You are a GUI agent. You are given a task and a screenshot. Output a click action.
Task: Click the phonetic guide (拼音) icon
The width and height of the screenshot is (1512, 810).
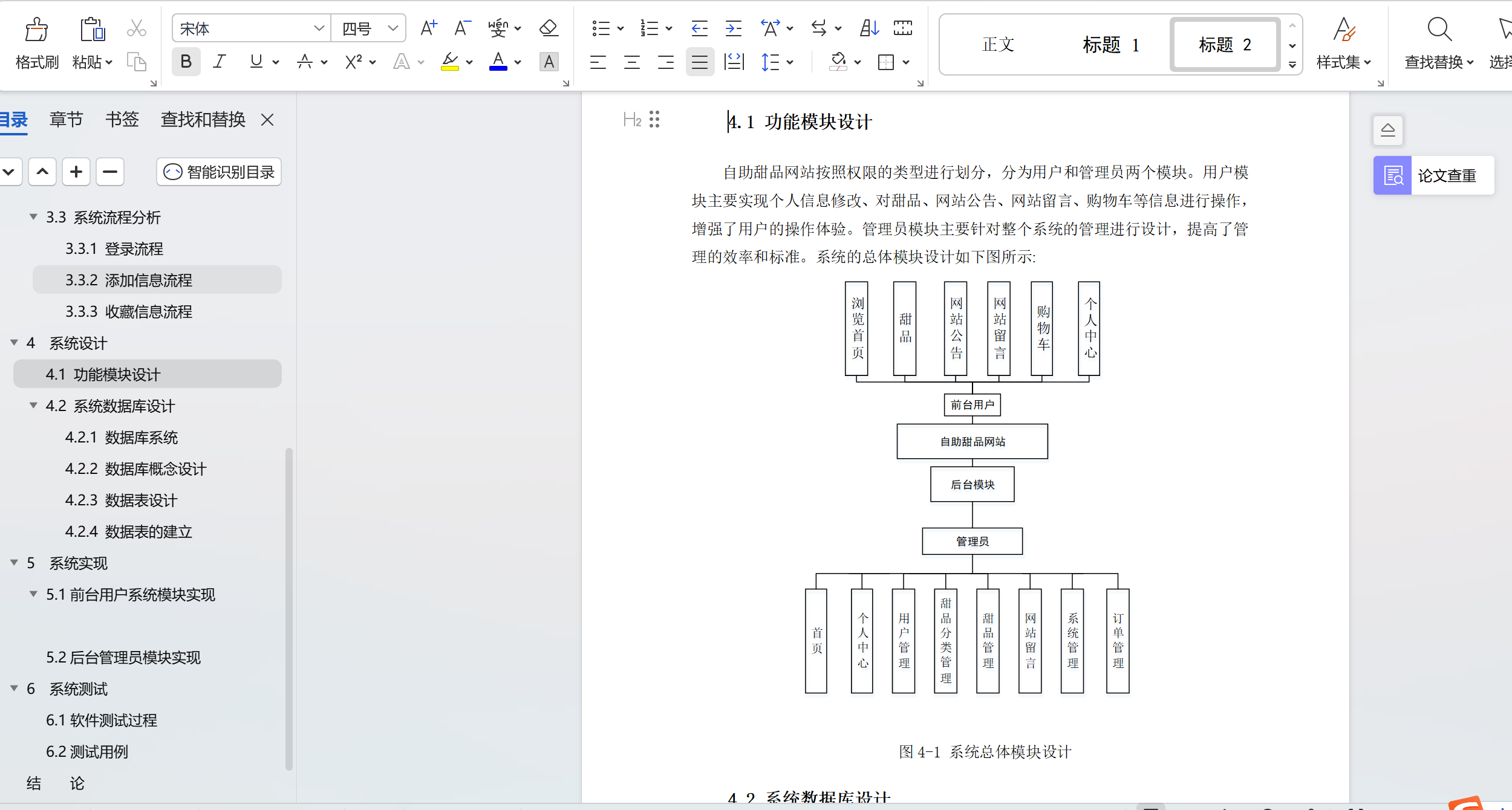(x=498, y=28)
